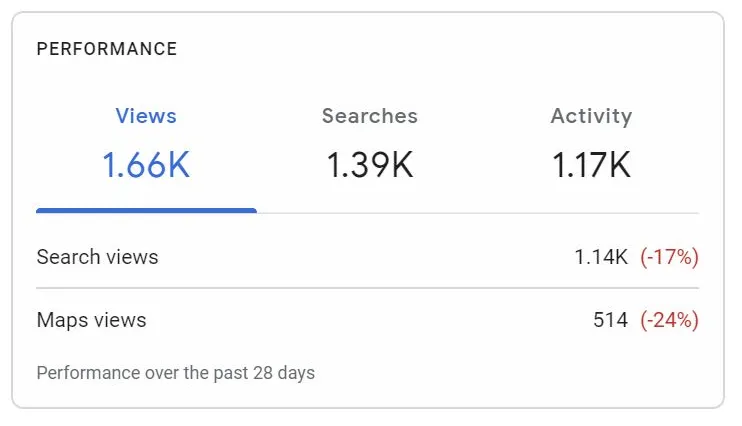Switch to the Views tab
Screen dimensions: 742x426
(x=146, y=116)
